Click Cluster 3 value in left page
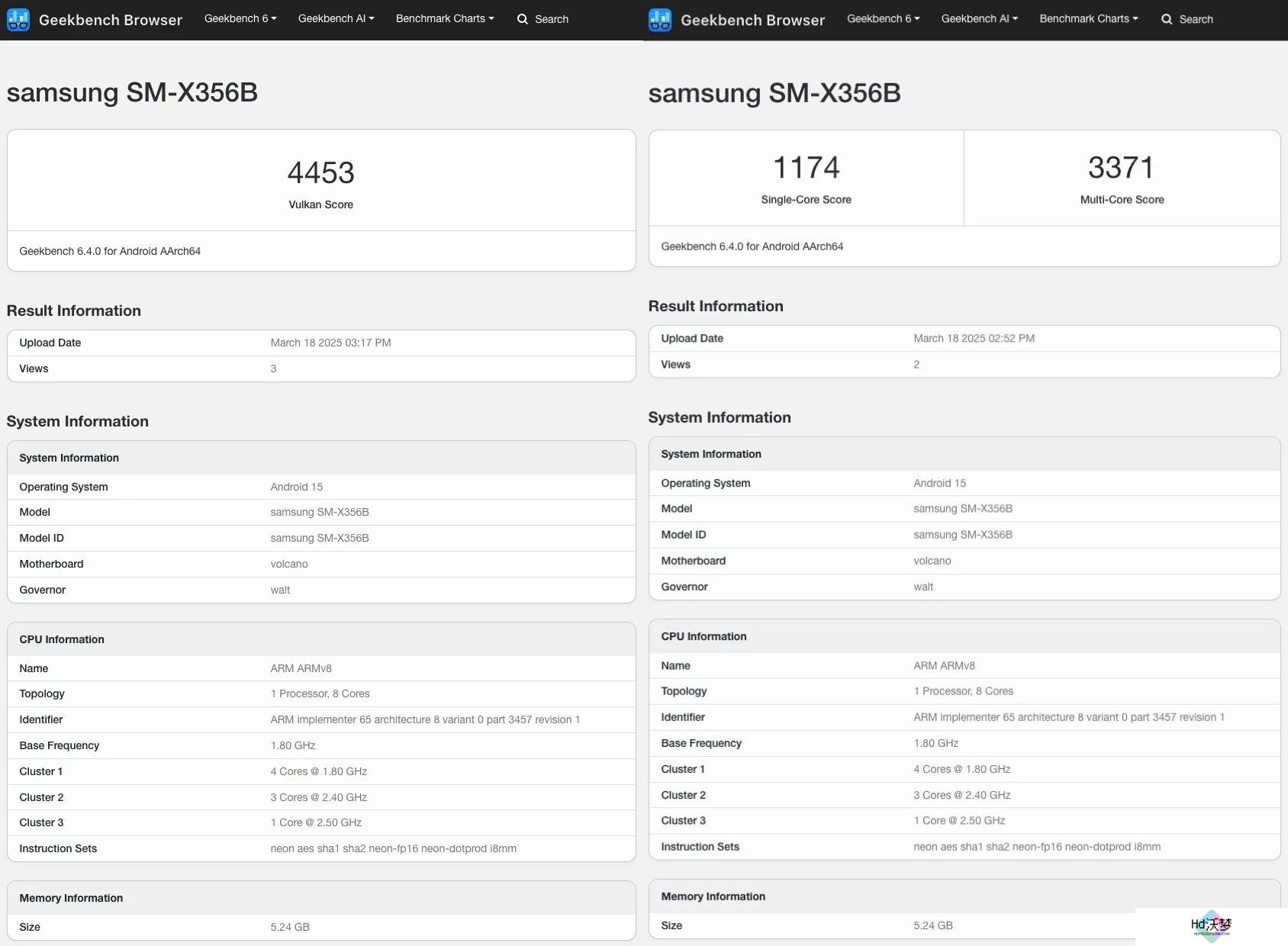Image resolution: width=1288 pixels, height=946 pixels. coord(316,822)
